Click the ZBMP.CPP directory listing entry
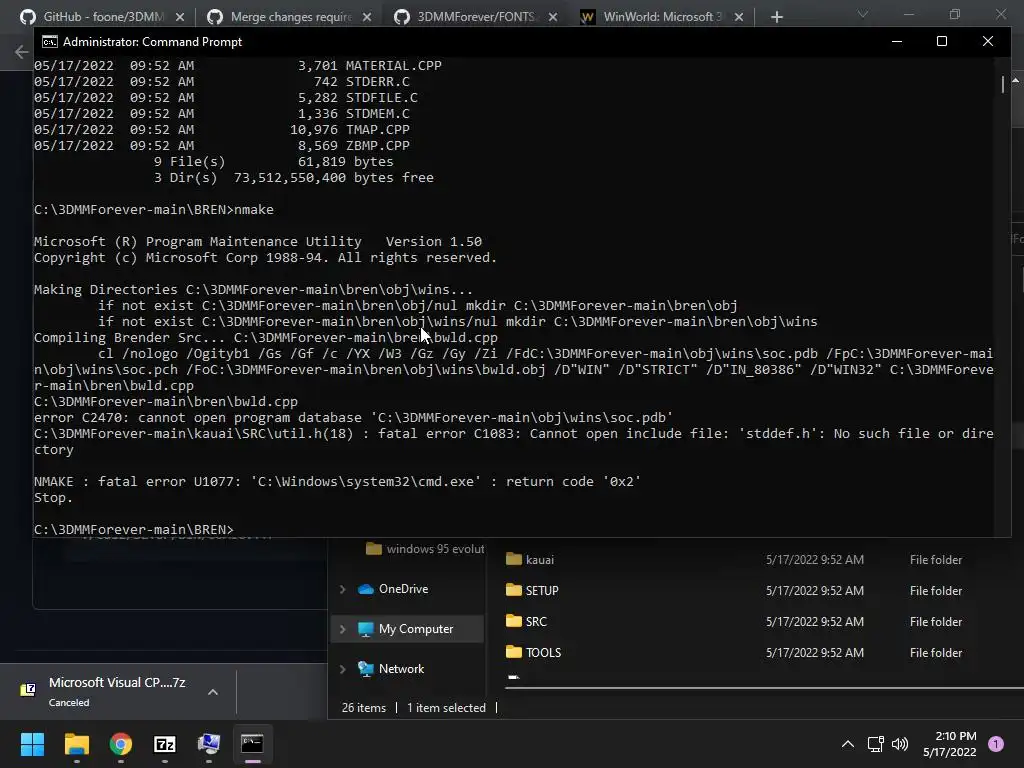Viewport: 1024px width, 768px height. click(222, 146)
